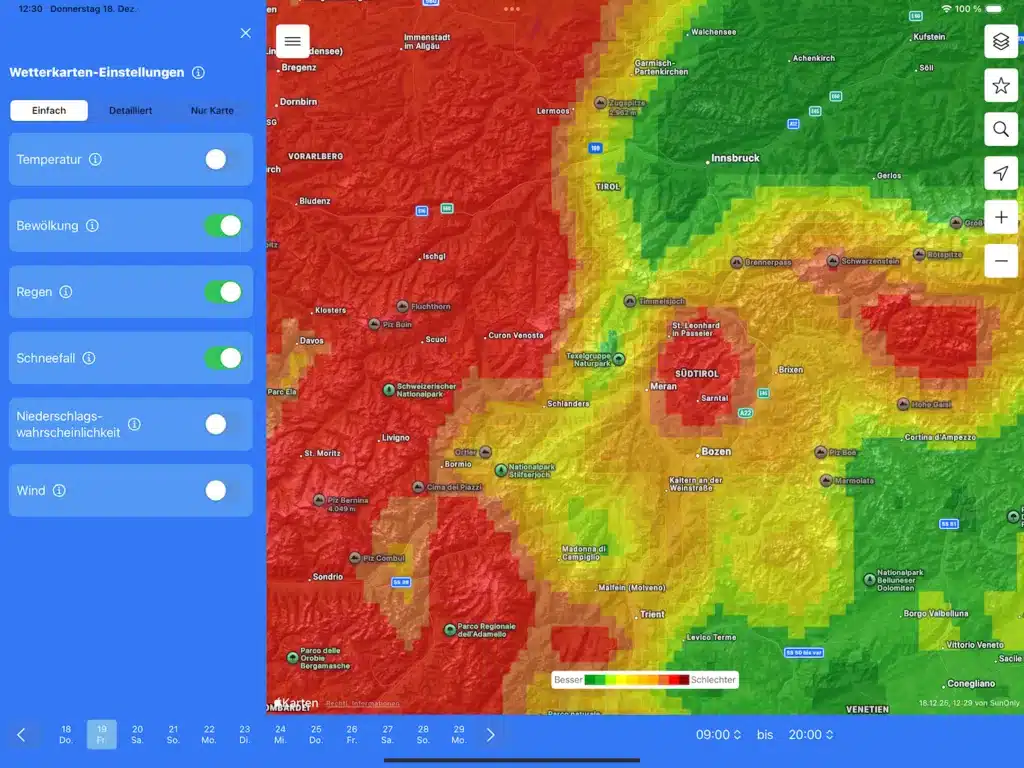Tap the Meran city label
Screen dimensions: 1024x768
pyautogui.click(x=664, y=387)
